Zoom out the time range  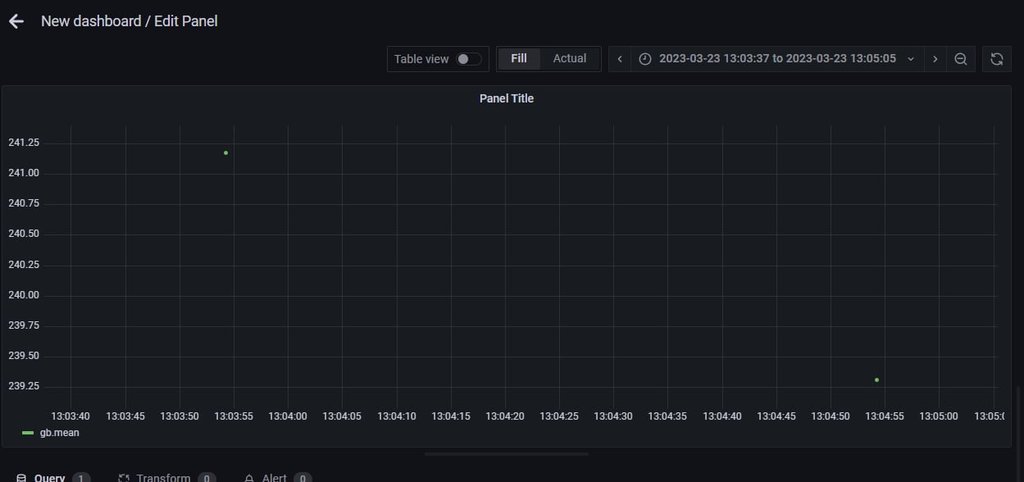click(x=960, y=59)
